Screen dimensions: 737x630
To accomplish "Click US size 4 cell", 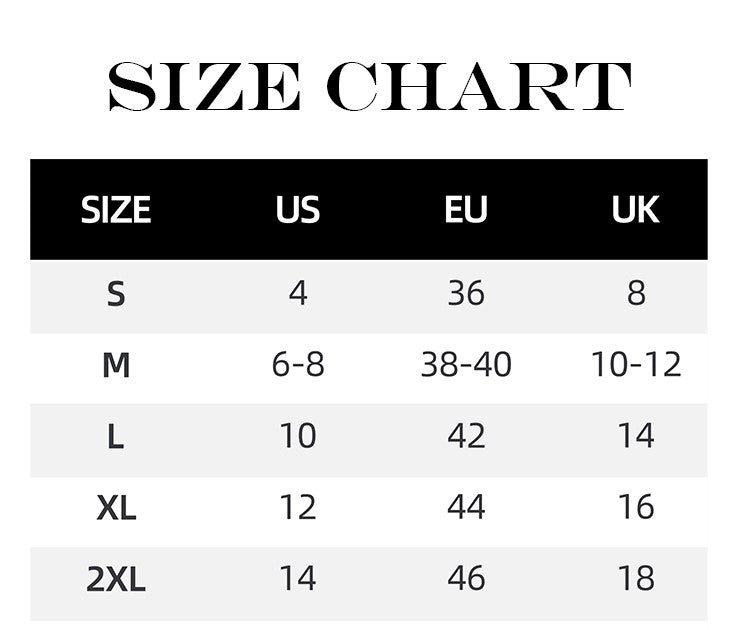I will pos(298,294).
